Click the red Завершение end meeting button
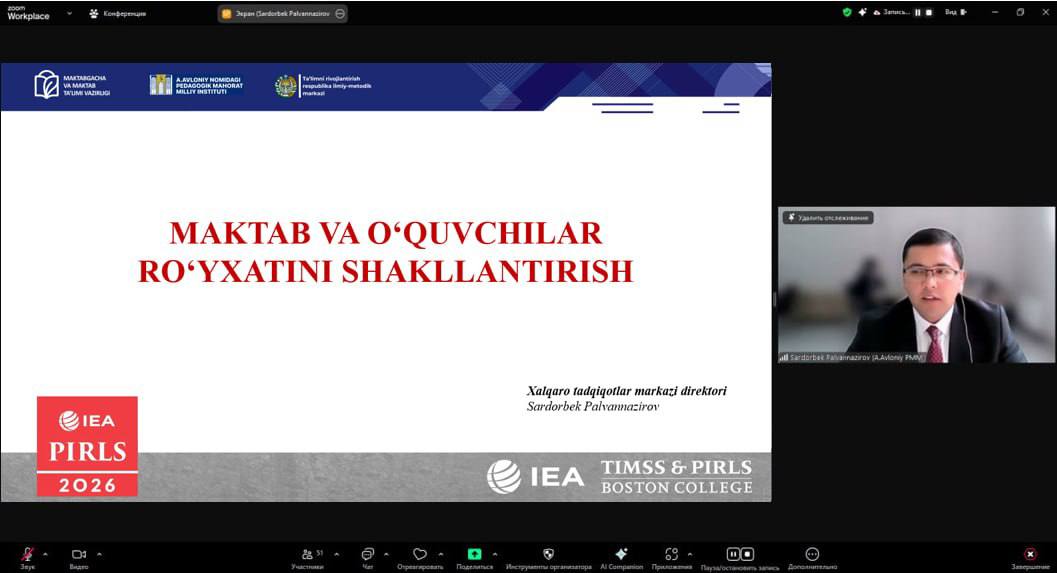 pos(1030,554)
